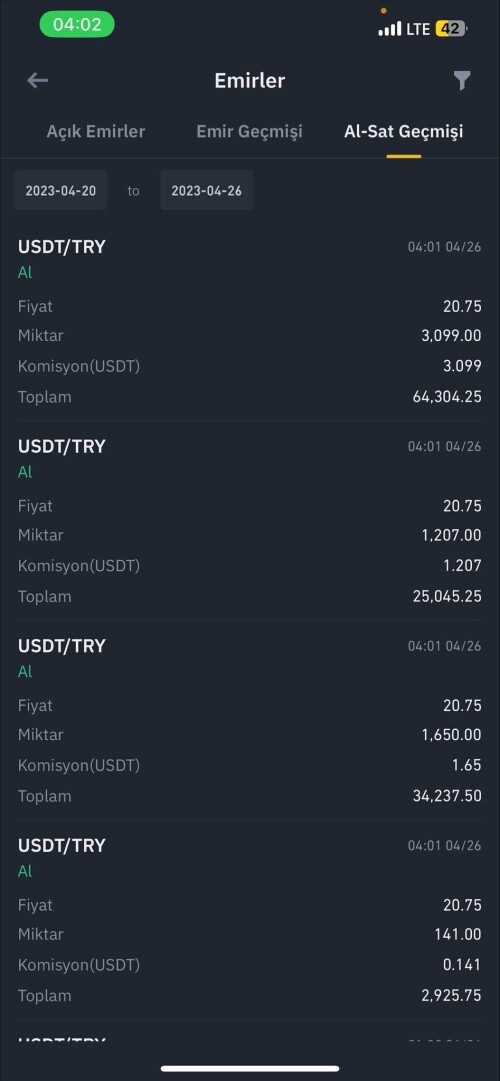Tap the 3.099 commission value
The width and height of the screenshot is (500, 1081).
pos(462,366)
